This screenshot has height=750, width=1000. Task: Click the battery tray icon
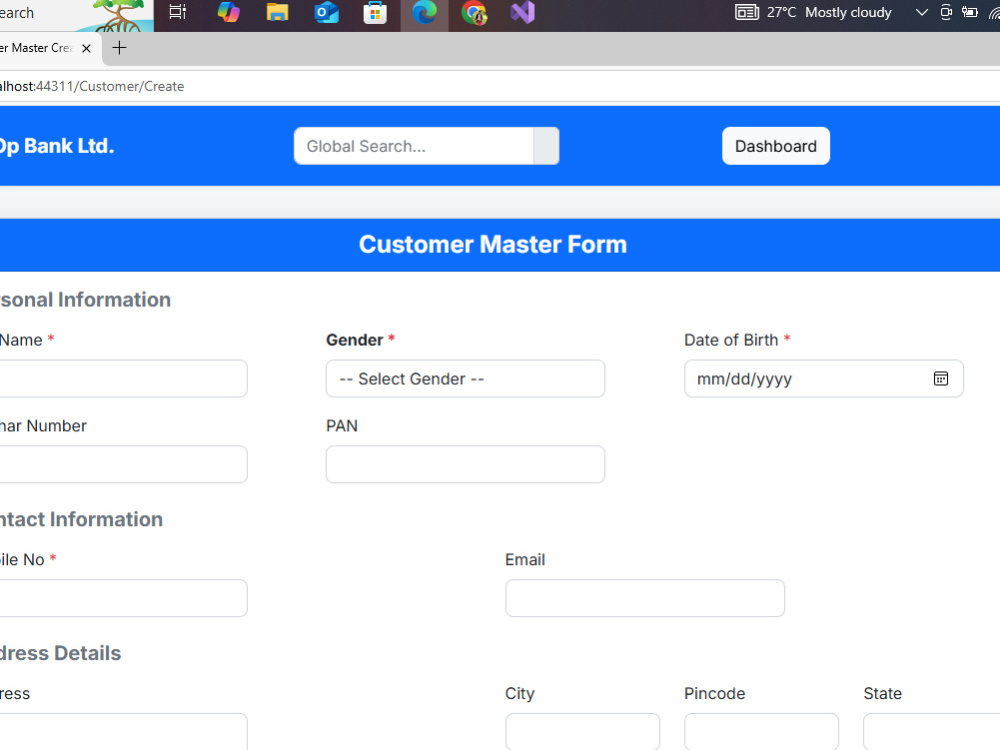[970, 12]
